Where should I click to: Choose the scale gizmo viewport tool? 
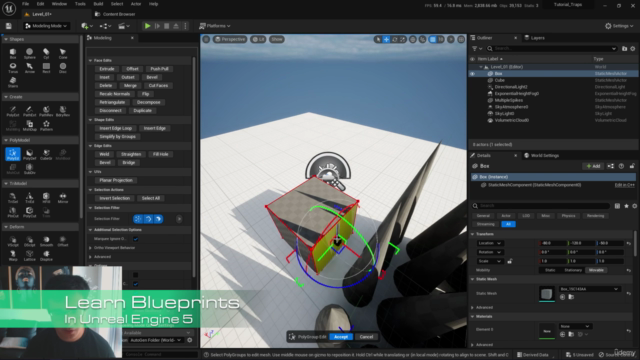tap(402, 39)
